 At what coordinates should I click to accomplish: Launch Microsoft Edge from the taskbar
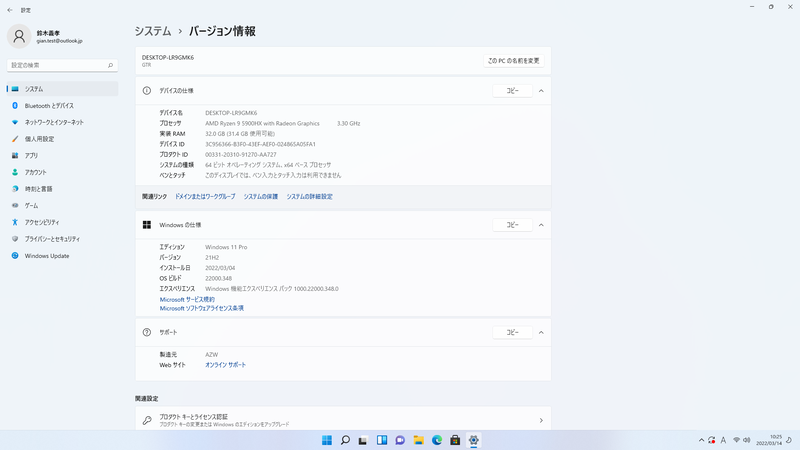437,440
